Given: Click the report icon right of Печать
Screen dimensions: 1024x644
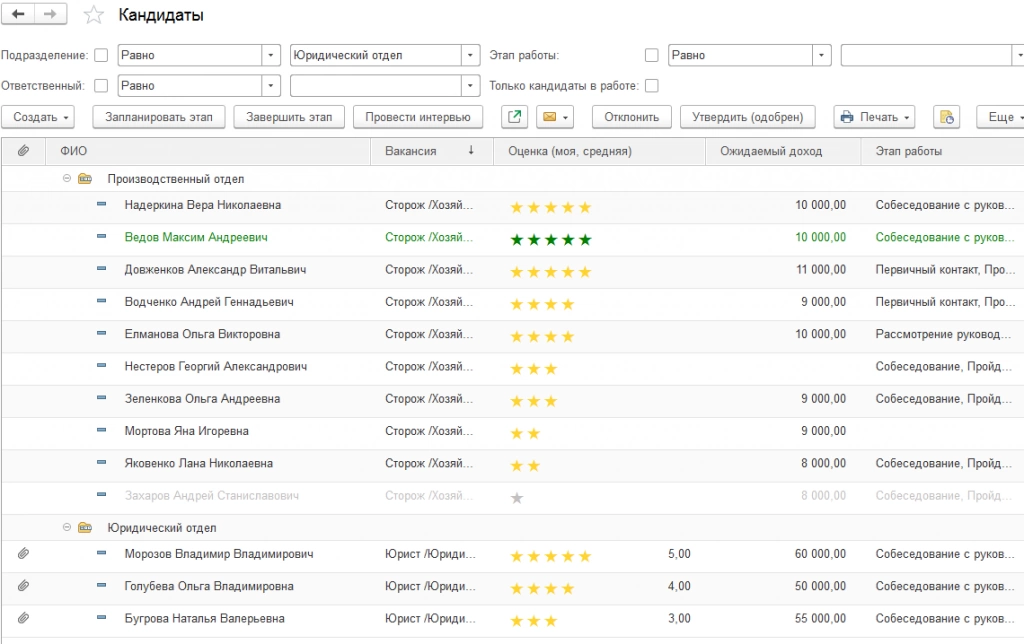Looking at the screenshot, I should coord(946,117).
